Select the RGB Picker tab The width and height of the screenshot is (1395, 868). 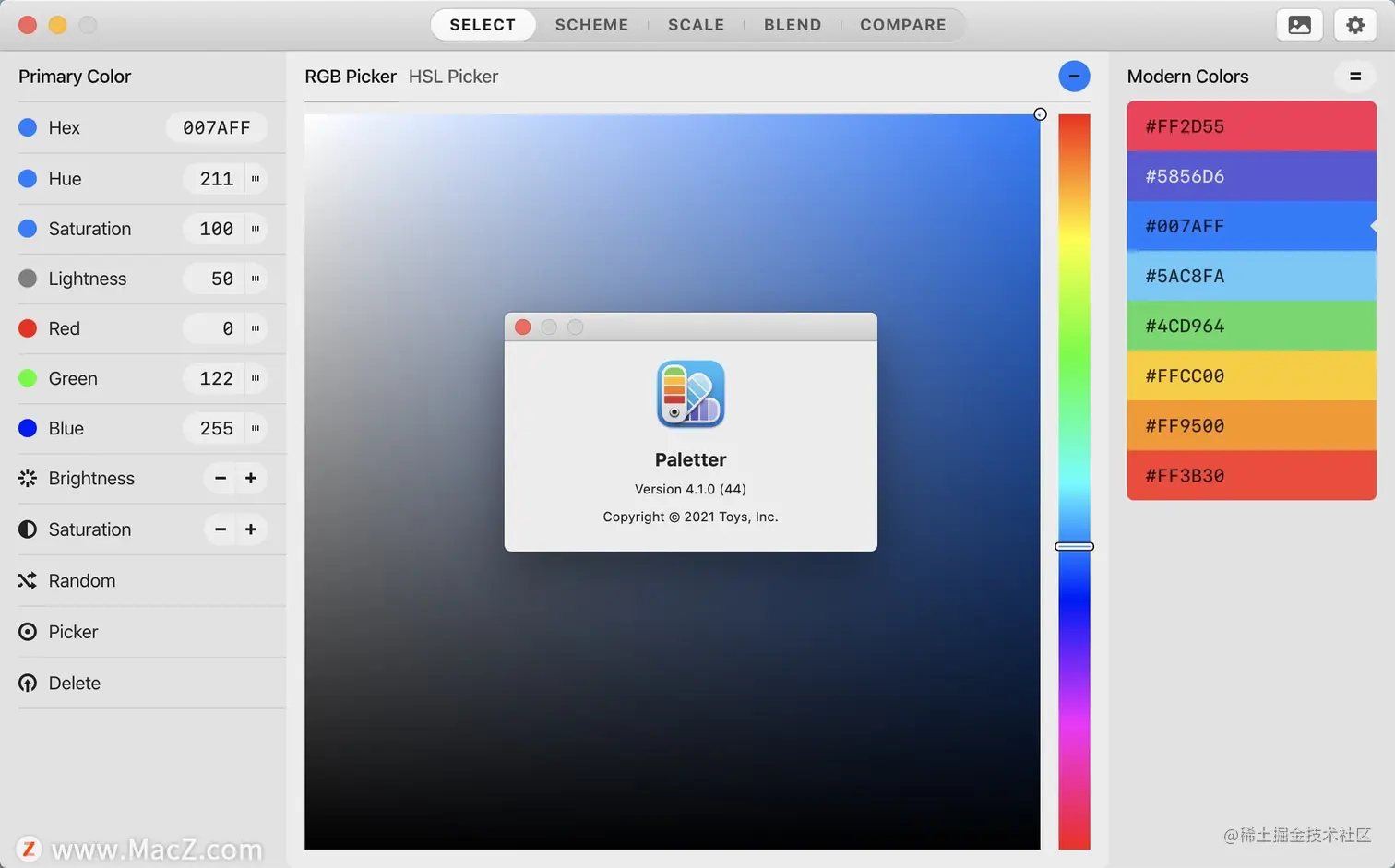pos(351,77)
